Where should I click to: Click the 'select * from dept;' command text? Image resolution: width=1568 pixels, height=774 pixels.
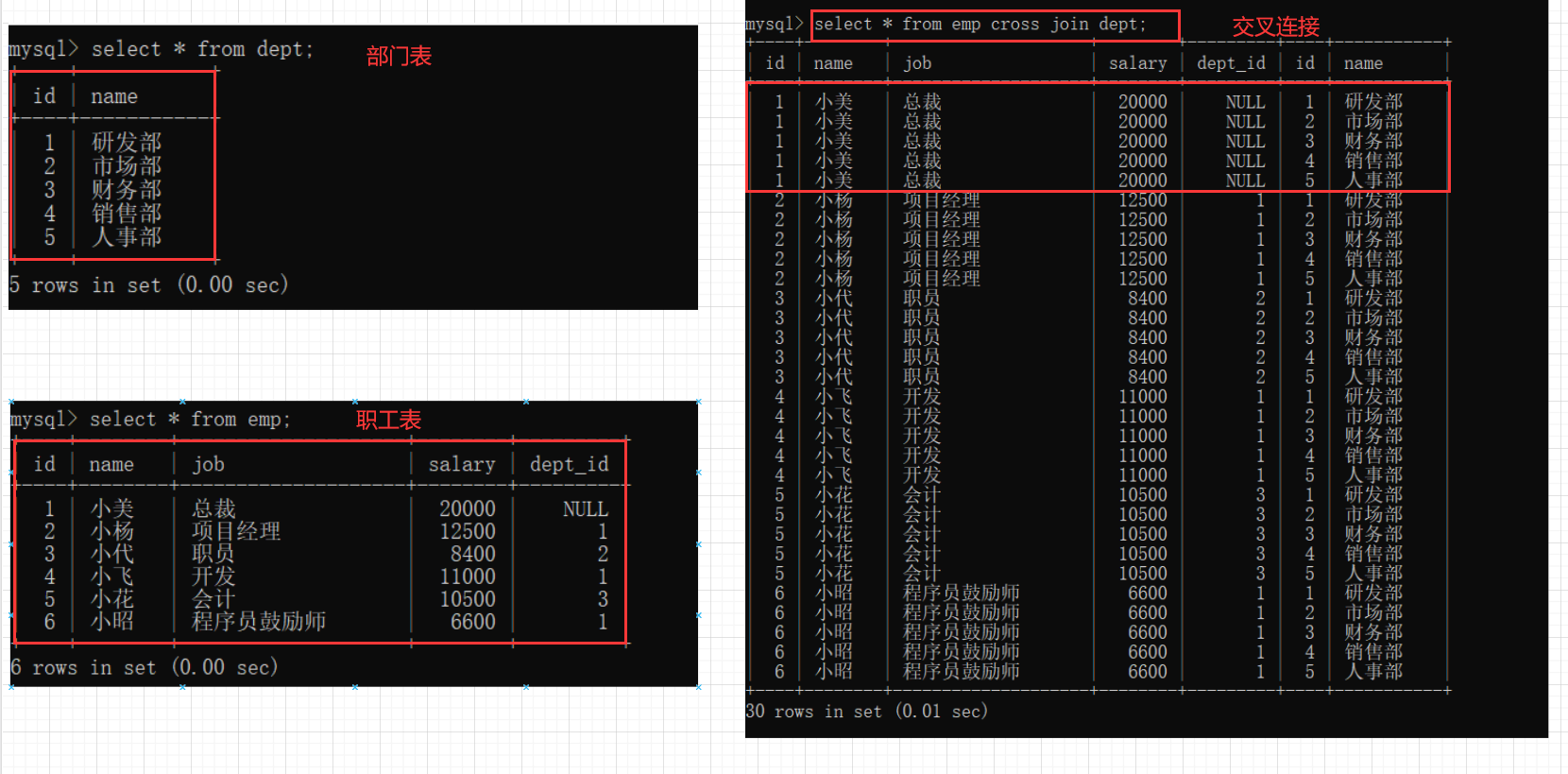pyautogui.click(x=202, y=49)
